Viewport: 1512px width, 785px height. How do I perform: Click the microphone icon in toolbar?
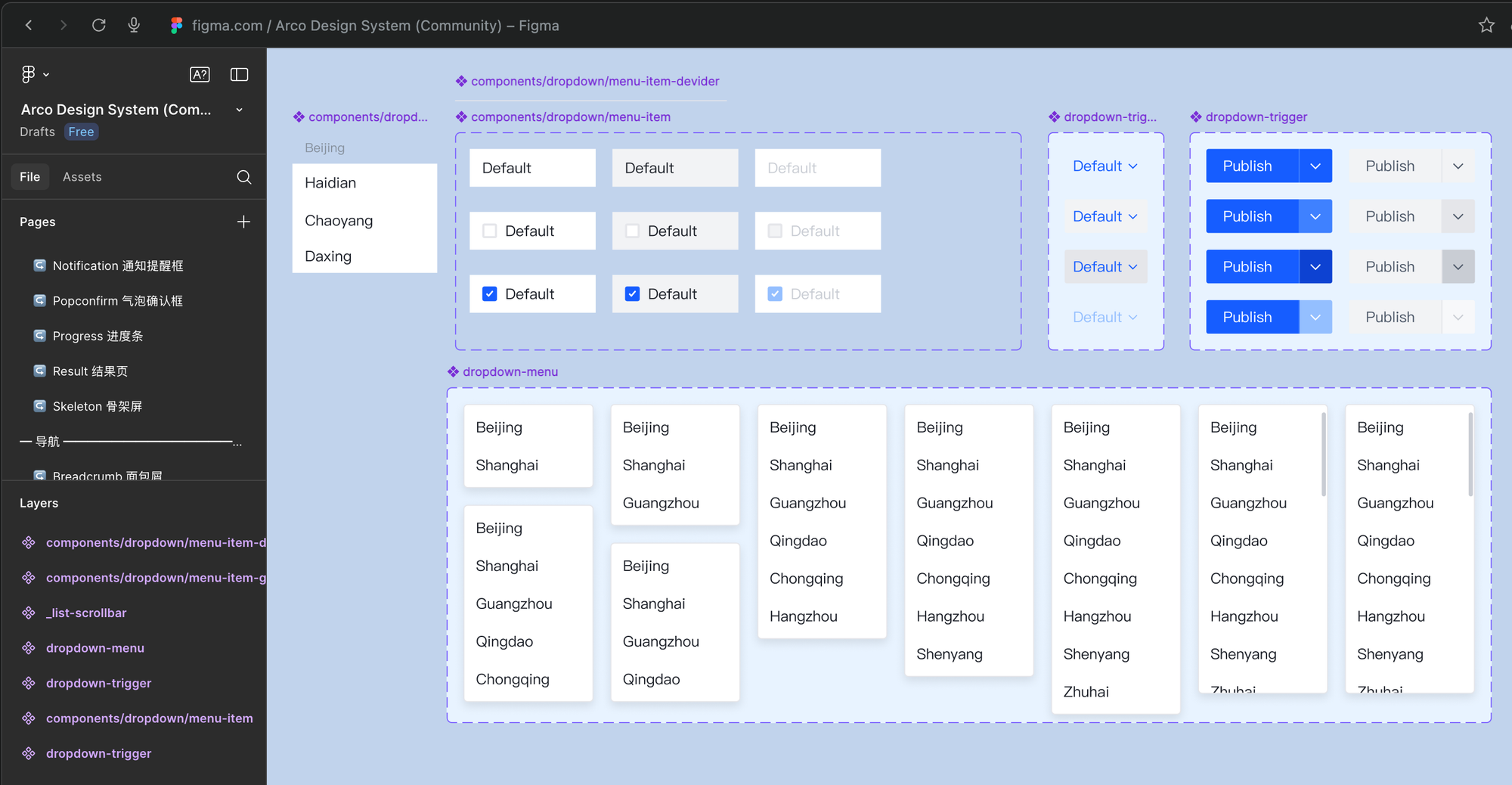click(x=134, y=25)
